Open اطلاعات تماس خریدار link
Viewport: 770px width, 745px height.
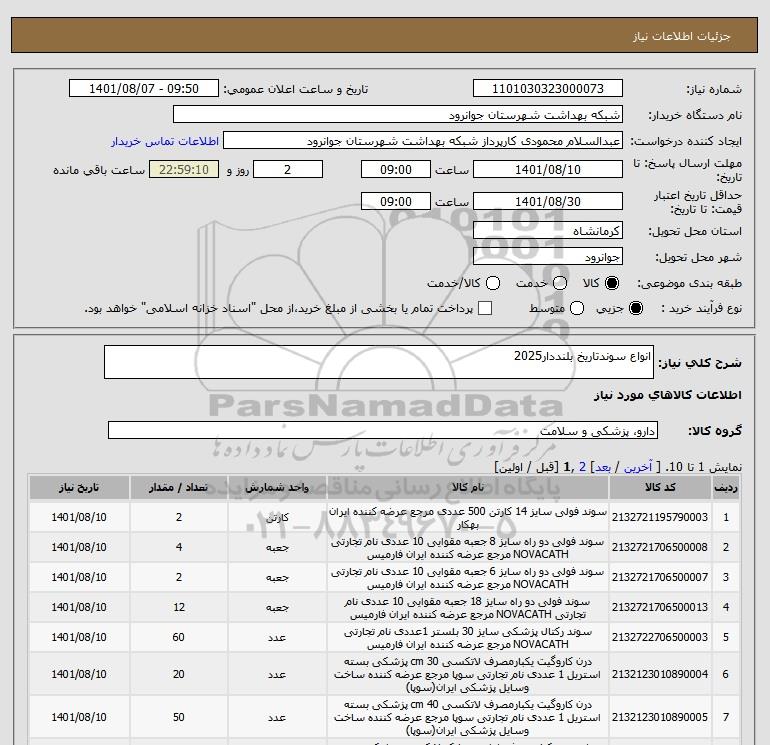click(165, 141)
